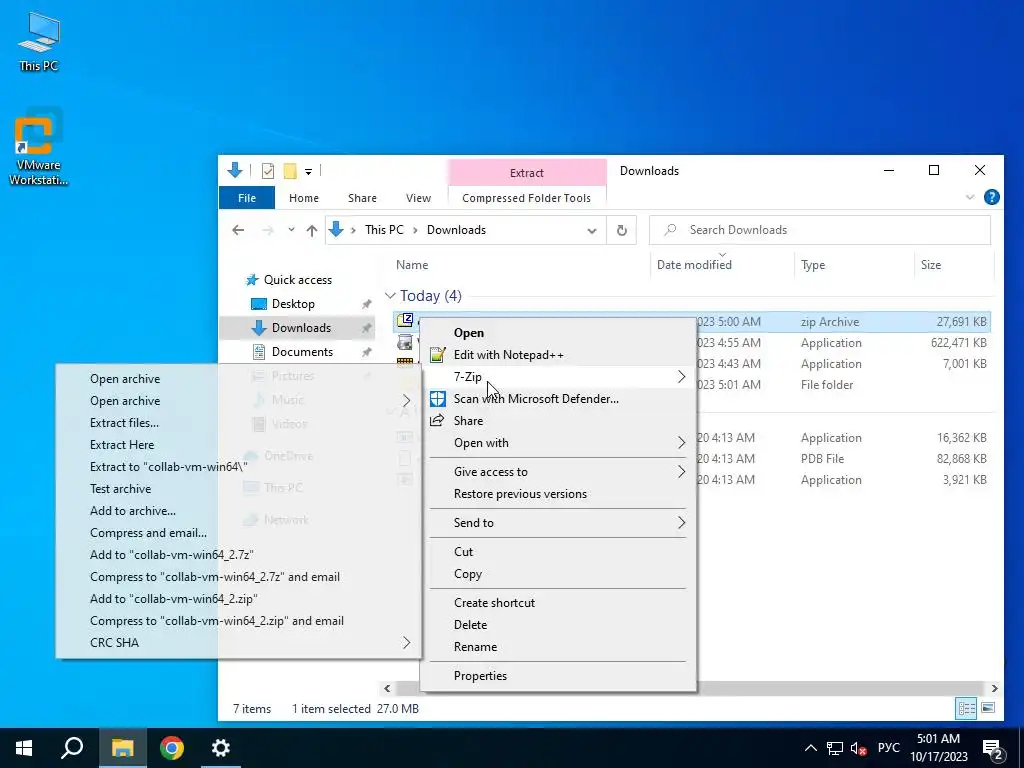Choose Rename in the context menu
Viewport: 1024px width, 768px height.
pos(558,647)
